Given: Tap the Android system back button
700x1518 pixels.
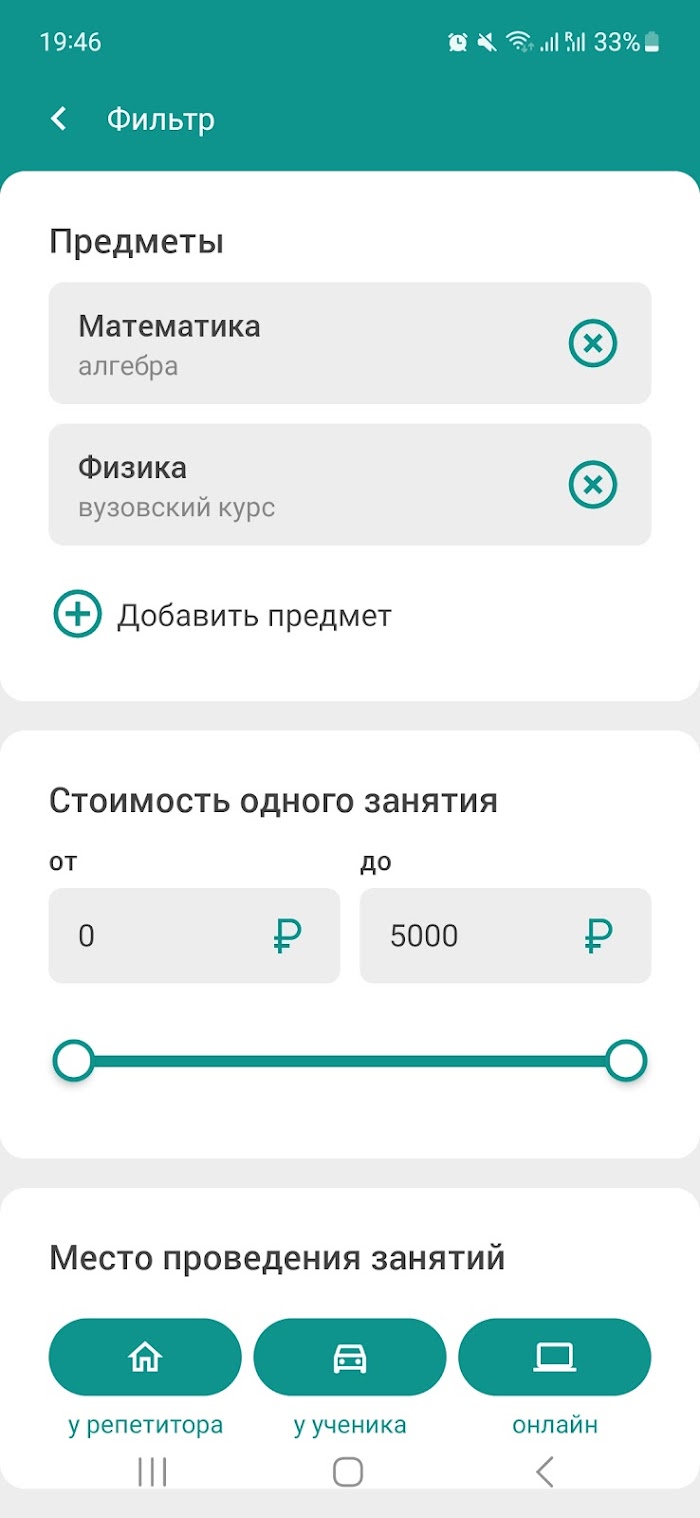Looking at the screenshot, I should 545,1471.
